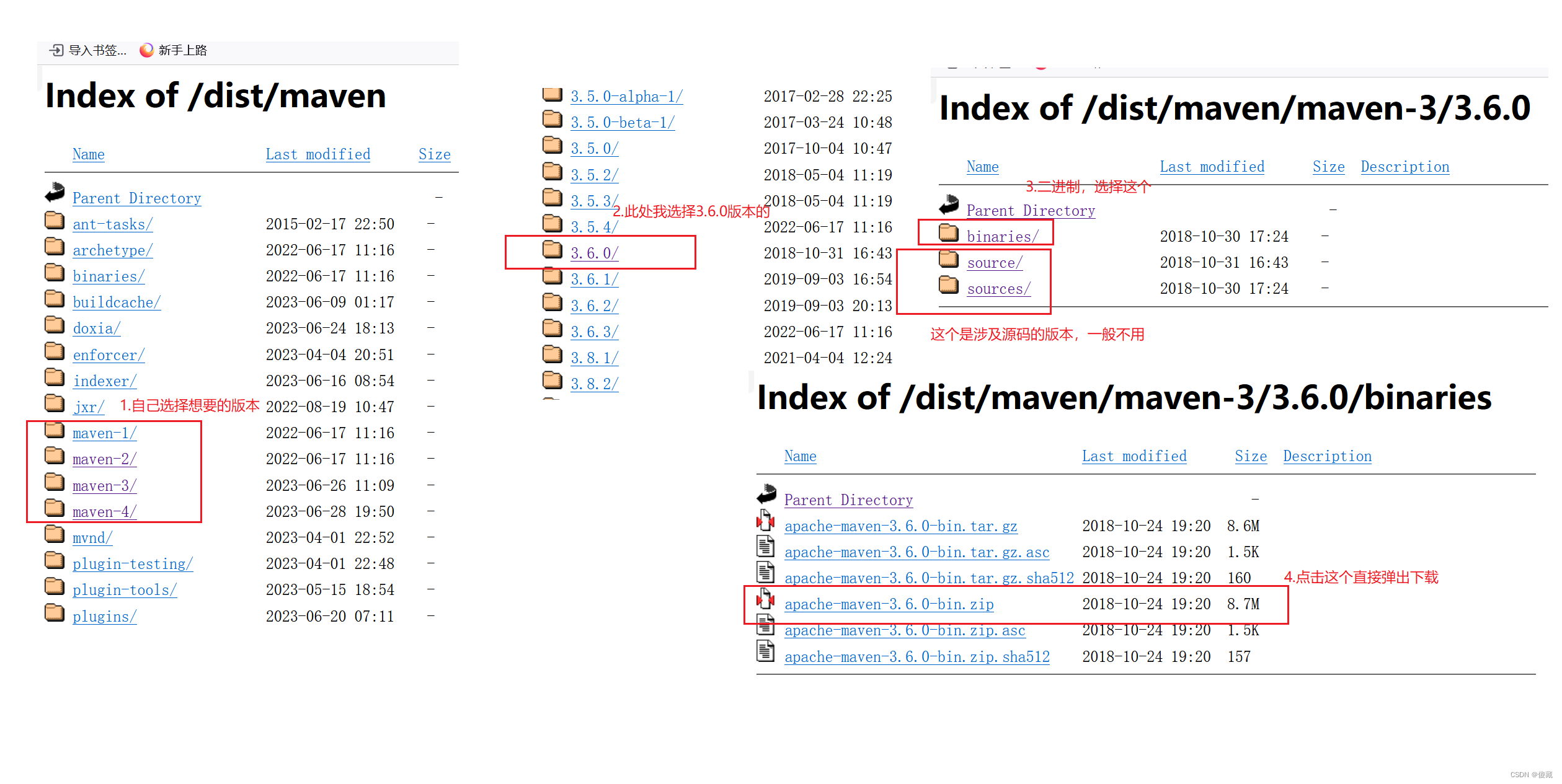The width and height of the screenshot is (1562, 784).
Task: Sort 3.6.0/binaries listing by Description
Action: pos(1328,456)
